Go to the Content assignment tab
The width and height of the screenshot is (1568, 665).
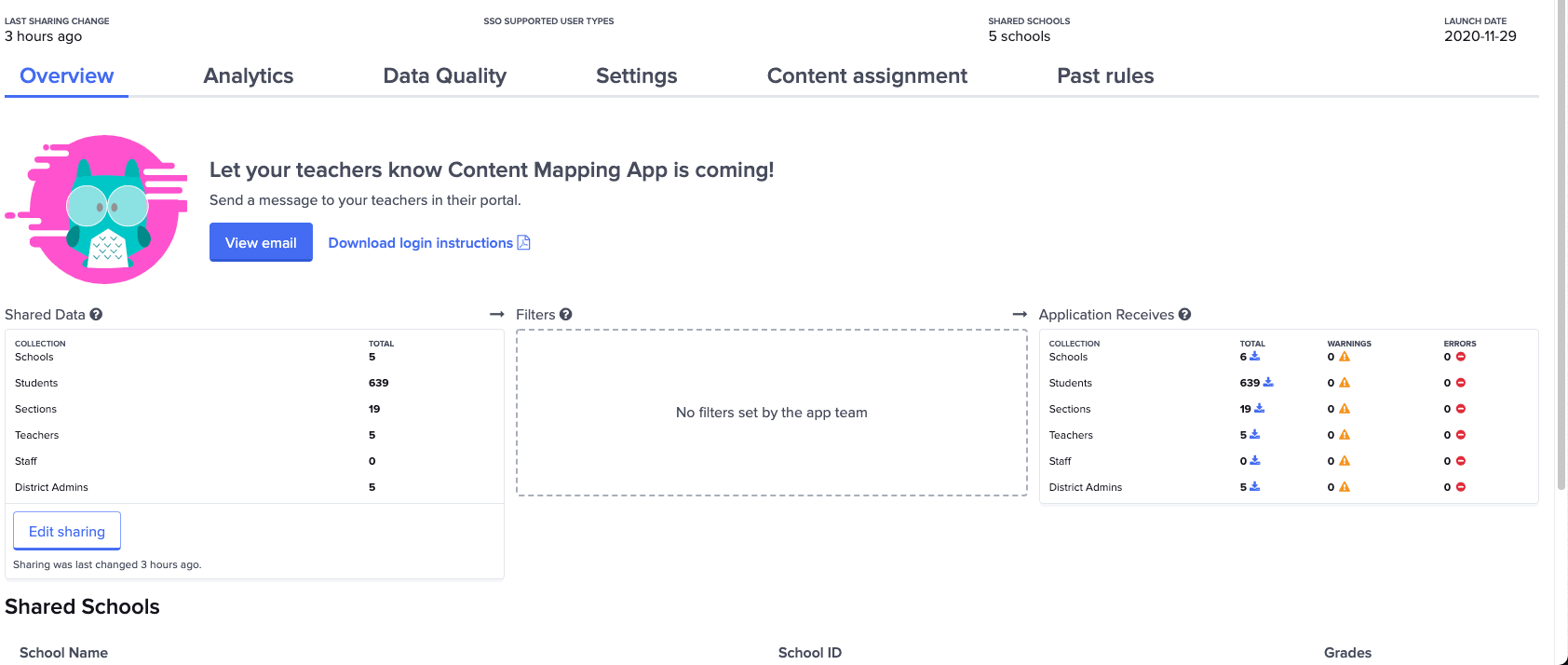coord(867,76)
